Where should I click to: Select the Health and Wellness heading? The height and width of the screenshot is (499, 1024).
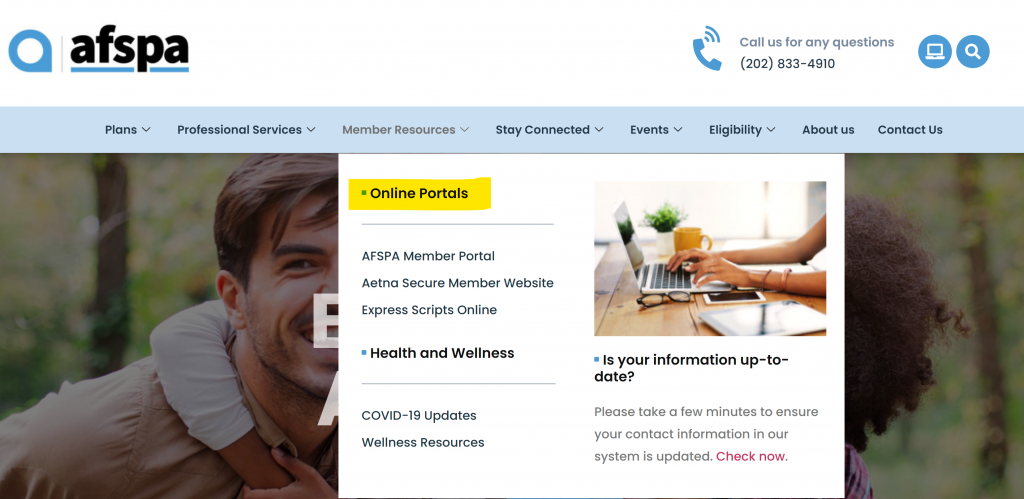pos(442,353)
